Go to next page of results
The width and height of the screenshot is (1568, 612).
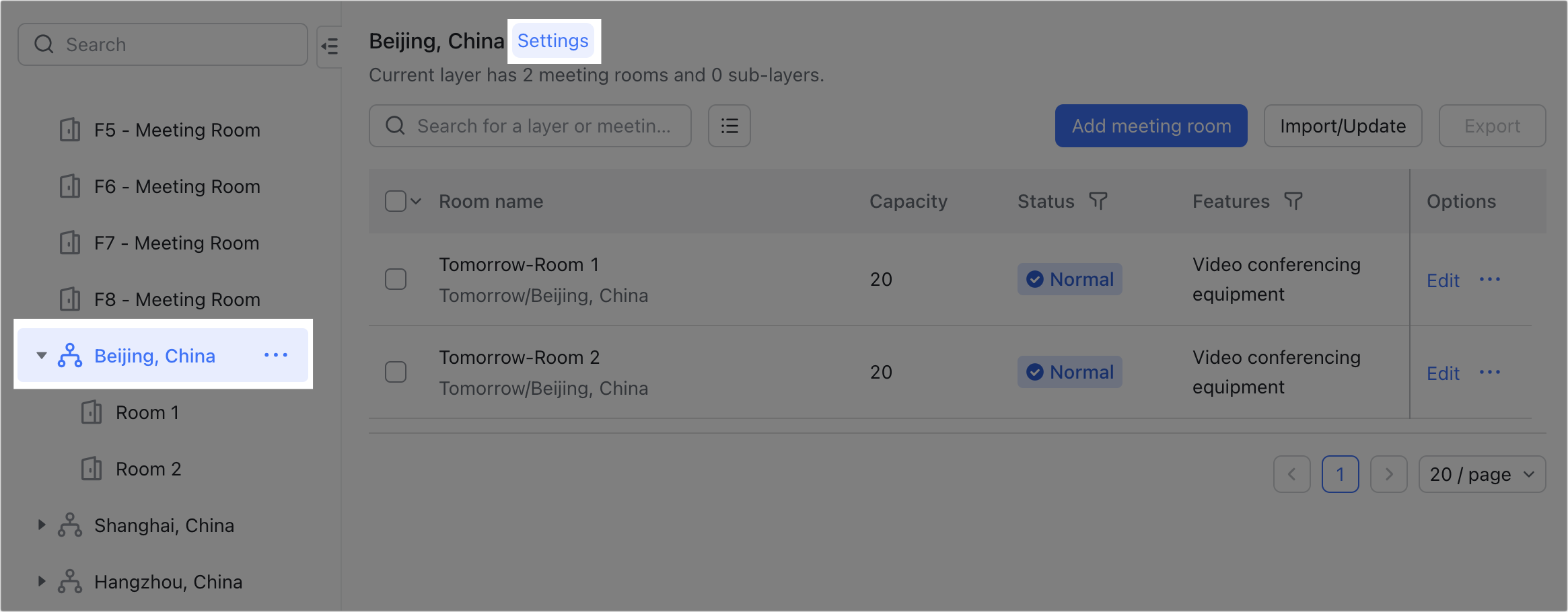pyautogui.click(x=1388, y=474)
